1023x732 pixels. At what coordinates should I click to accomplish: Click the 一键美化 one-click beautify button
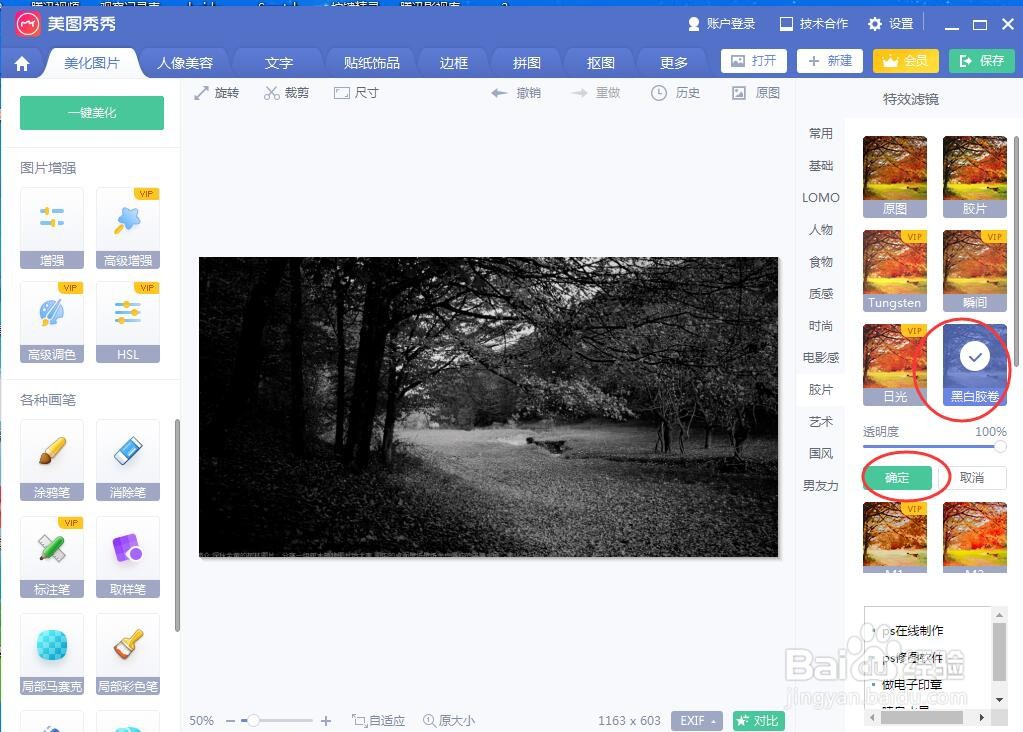click(x=91, y=113)
